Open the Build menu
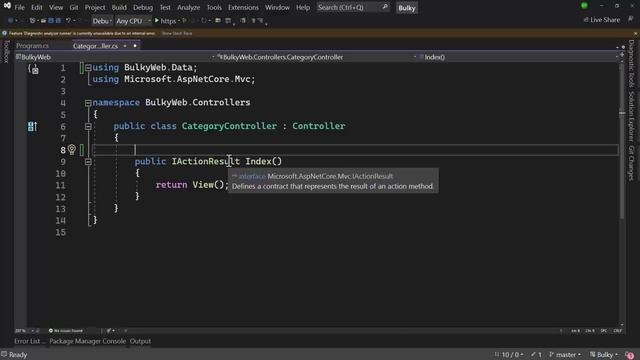The height and width of the screenshot is (360, 640). click(x=119, y=7)
